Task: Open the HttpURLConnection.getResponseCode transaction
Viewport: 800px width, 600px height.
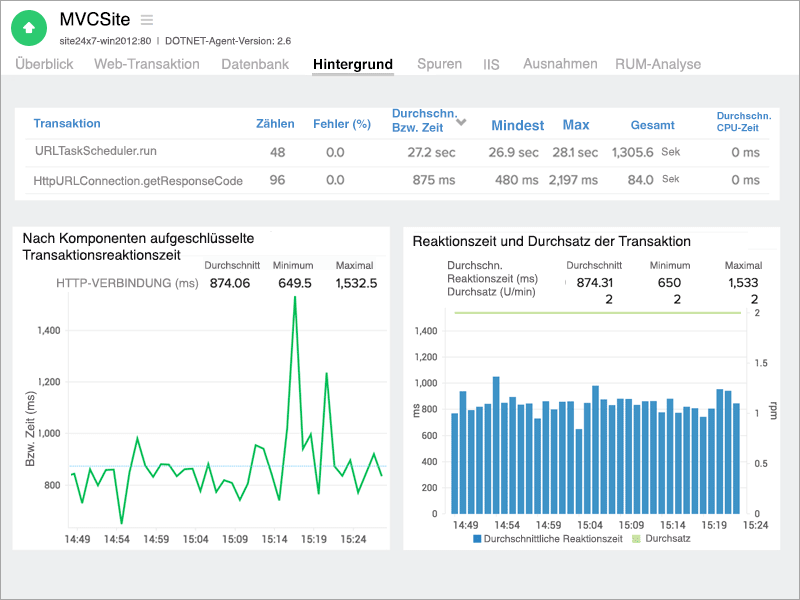Action: (x=139, y=180)
